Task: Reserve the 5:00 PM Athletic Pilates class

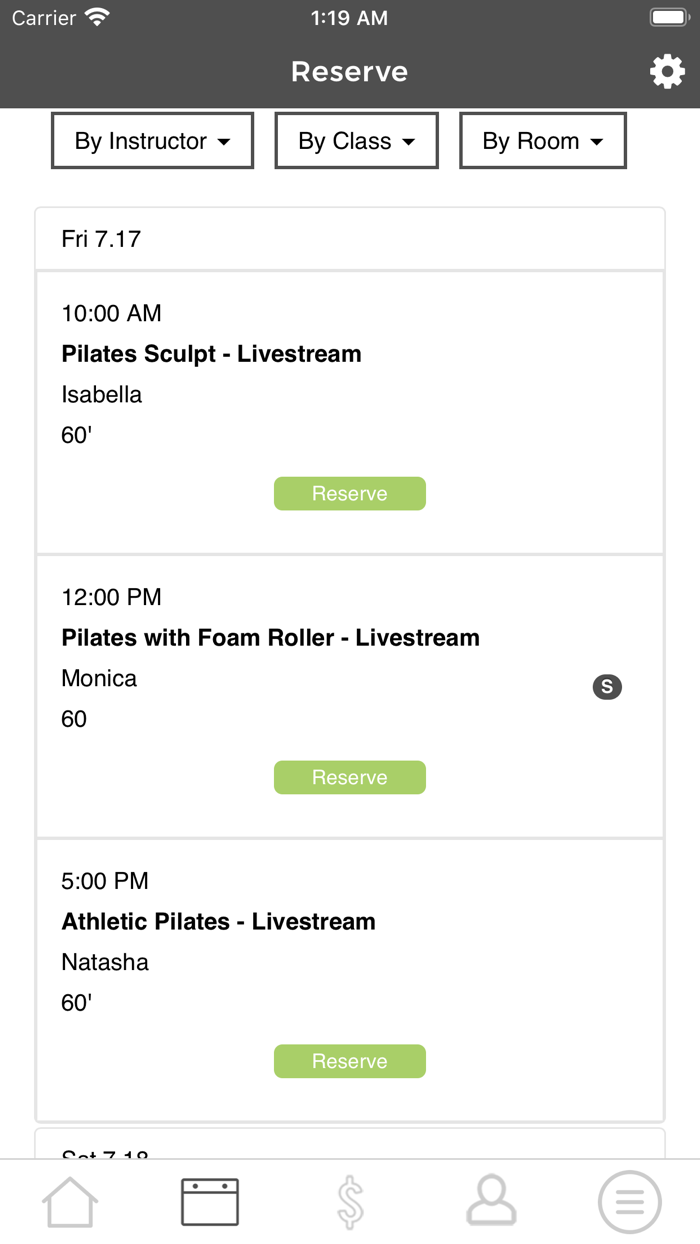Action: coord(350,1061)
